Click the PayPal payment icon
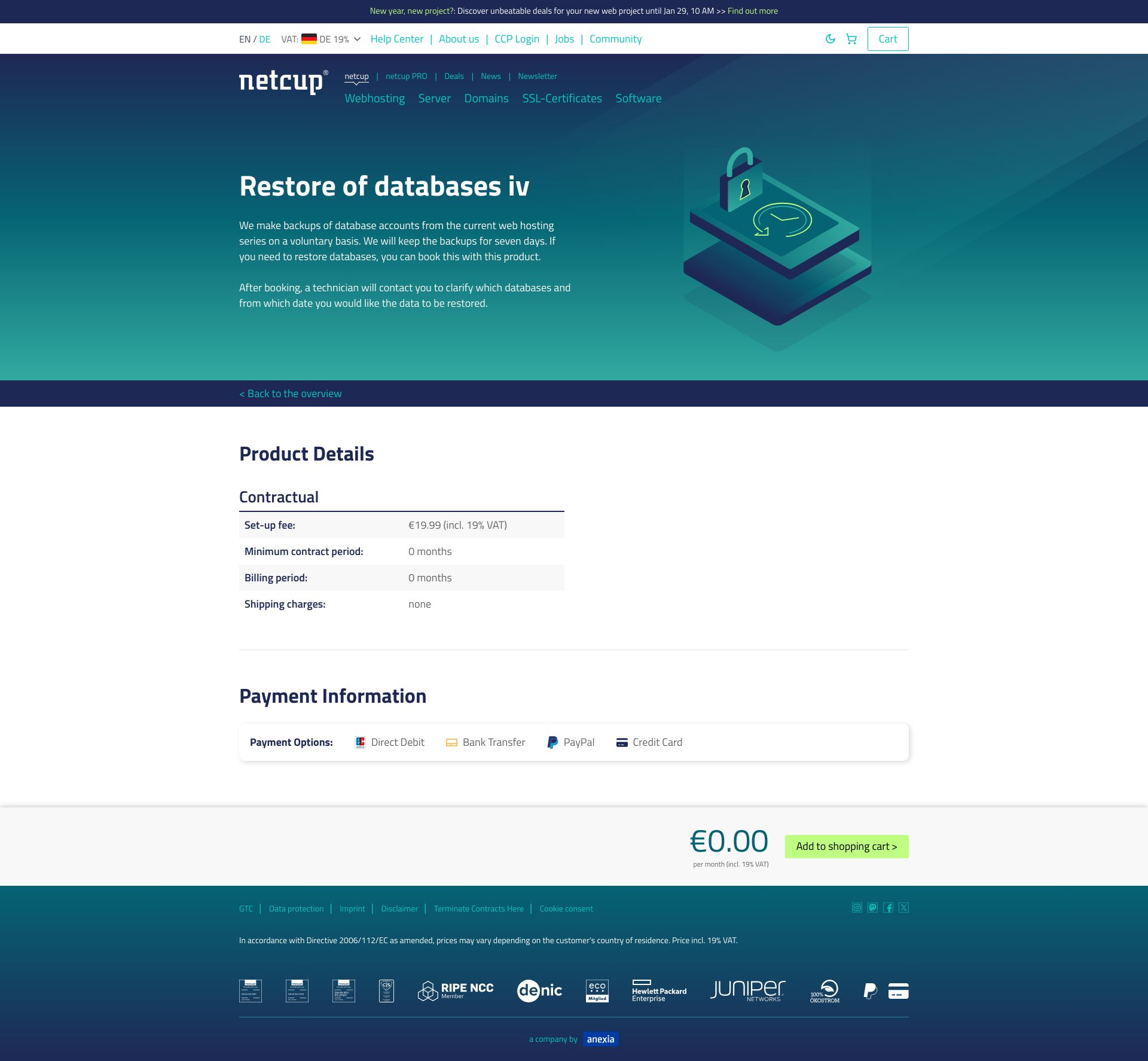The width and height of the screenshot is (1148, 1061). (552, 742)
